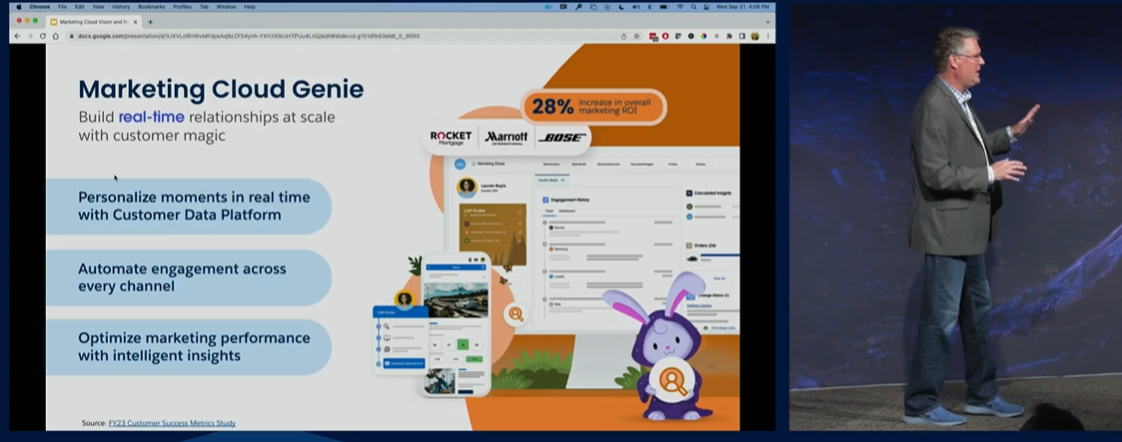Open a new tab with plus button
The height and width of the screenshot is (442, 1122).
tap(150, 21)
